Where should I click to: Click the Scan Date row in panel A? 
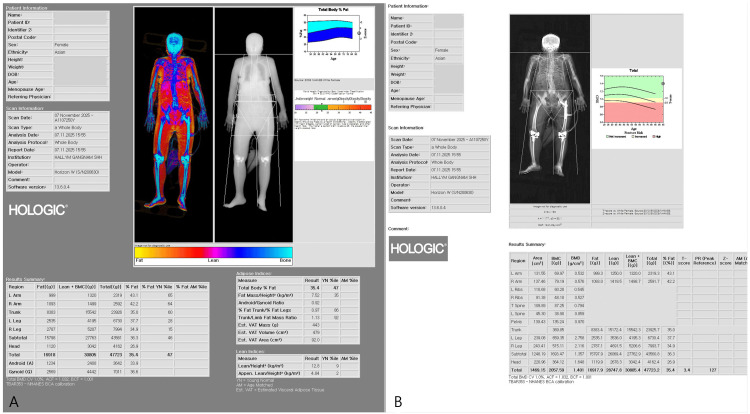tap(57, 118)
